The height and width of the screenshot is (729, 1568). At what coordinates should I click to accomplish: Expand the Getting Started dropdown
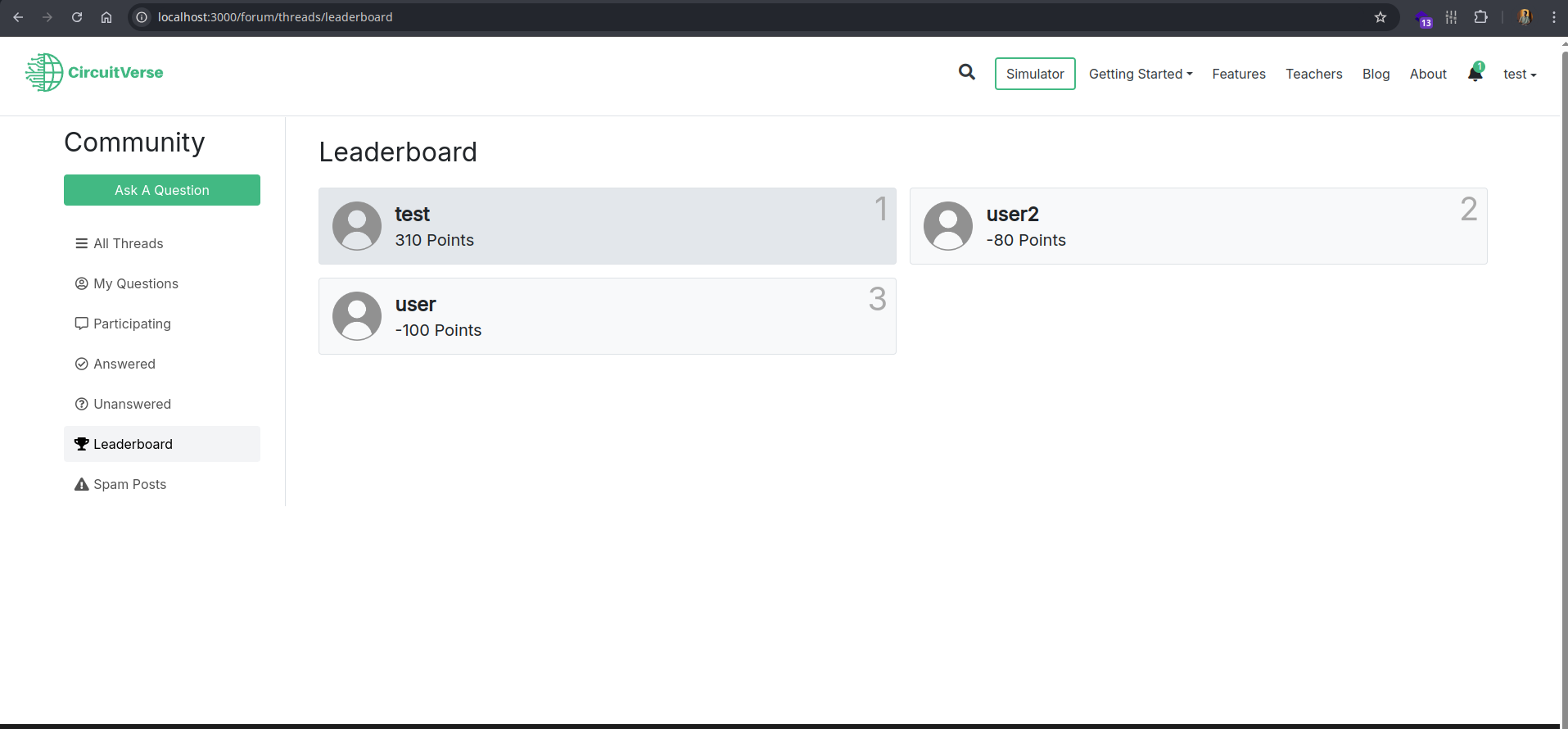(x=1140, y=74)
